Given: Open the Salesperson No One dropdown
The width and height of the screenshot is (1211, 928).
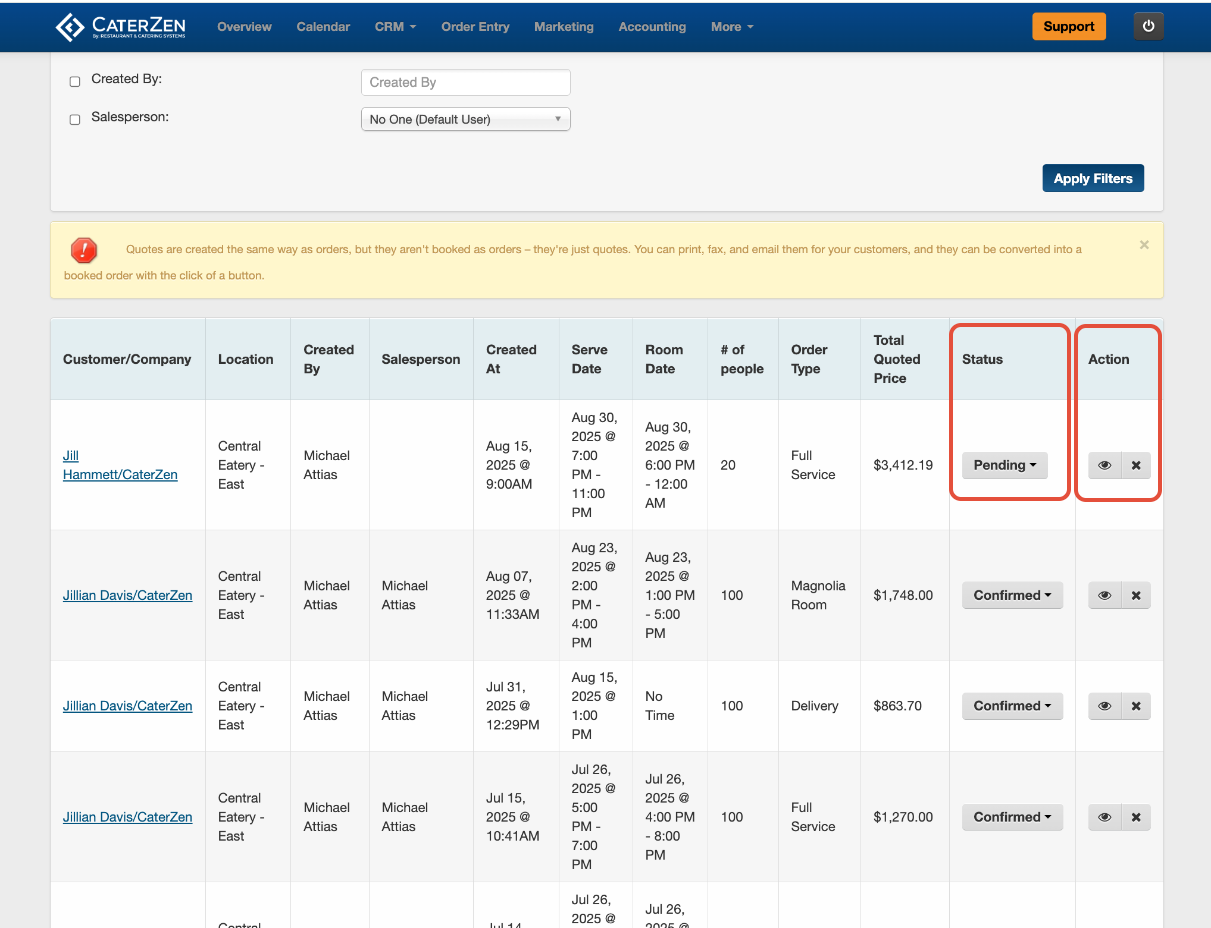Looking at the screenshot, I should 465,119.
